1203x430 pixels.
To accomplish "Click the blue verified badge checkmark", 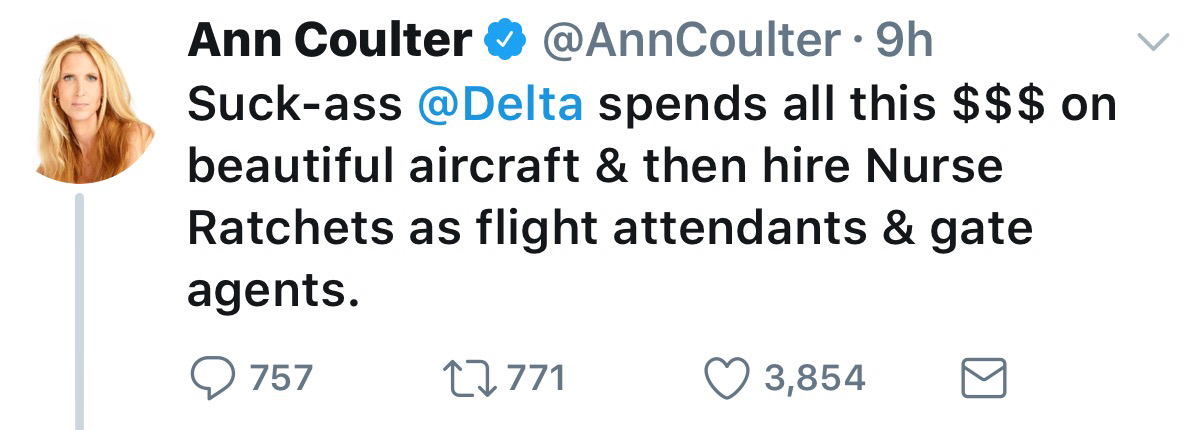I will tap(504, 40).
